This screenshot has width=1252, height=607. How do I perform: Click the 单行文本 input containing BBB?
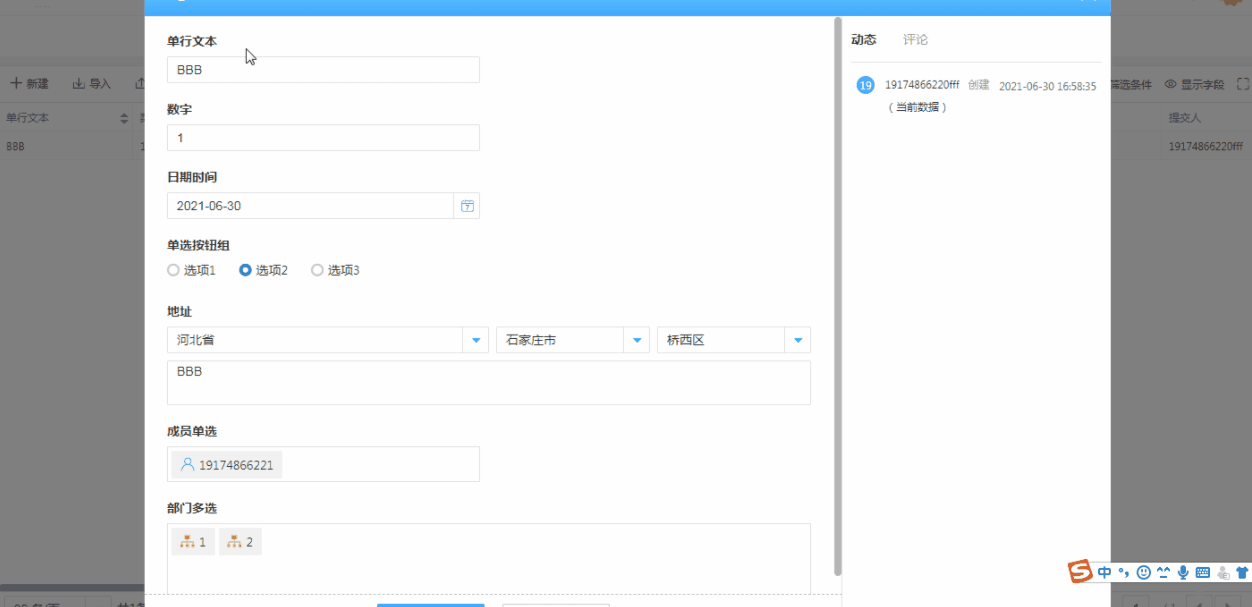coord(323,70)
